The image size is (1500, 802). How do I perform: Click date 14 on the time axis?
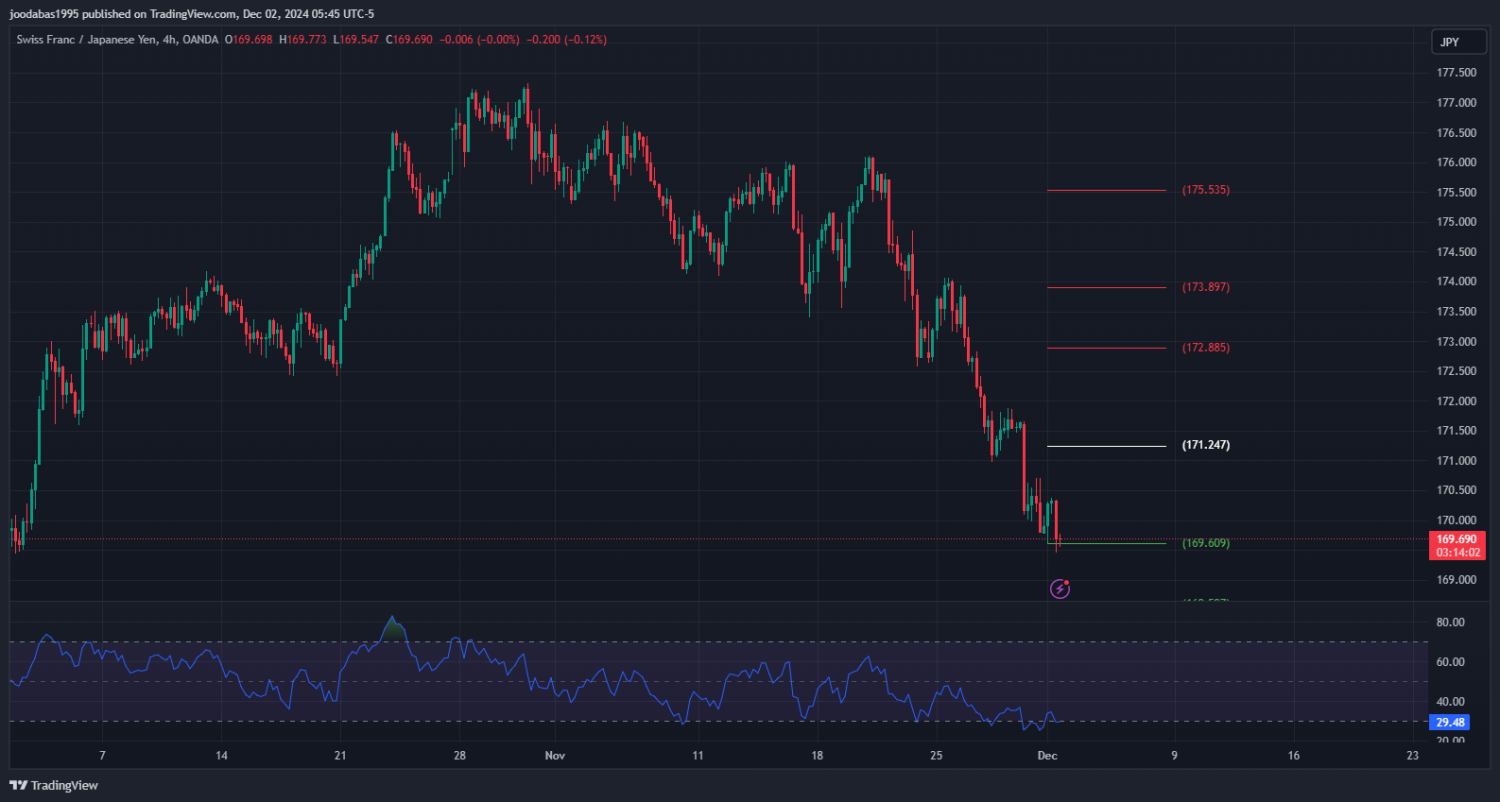221,756
